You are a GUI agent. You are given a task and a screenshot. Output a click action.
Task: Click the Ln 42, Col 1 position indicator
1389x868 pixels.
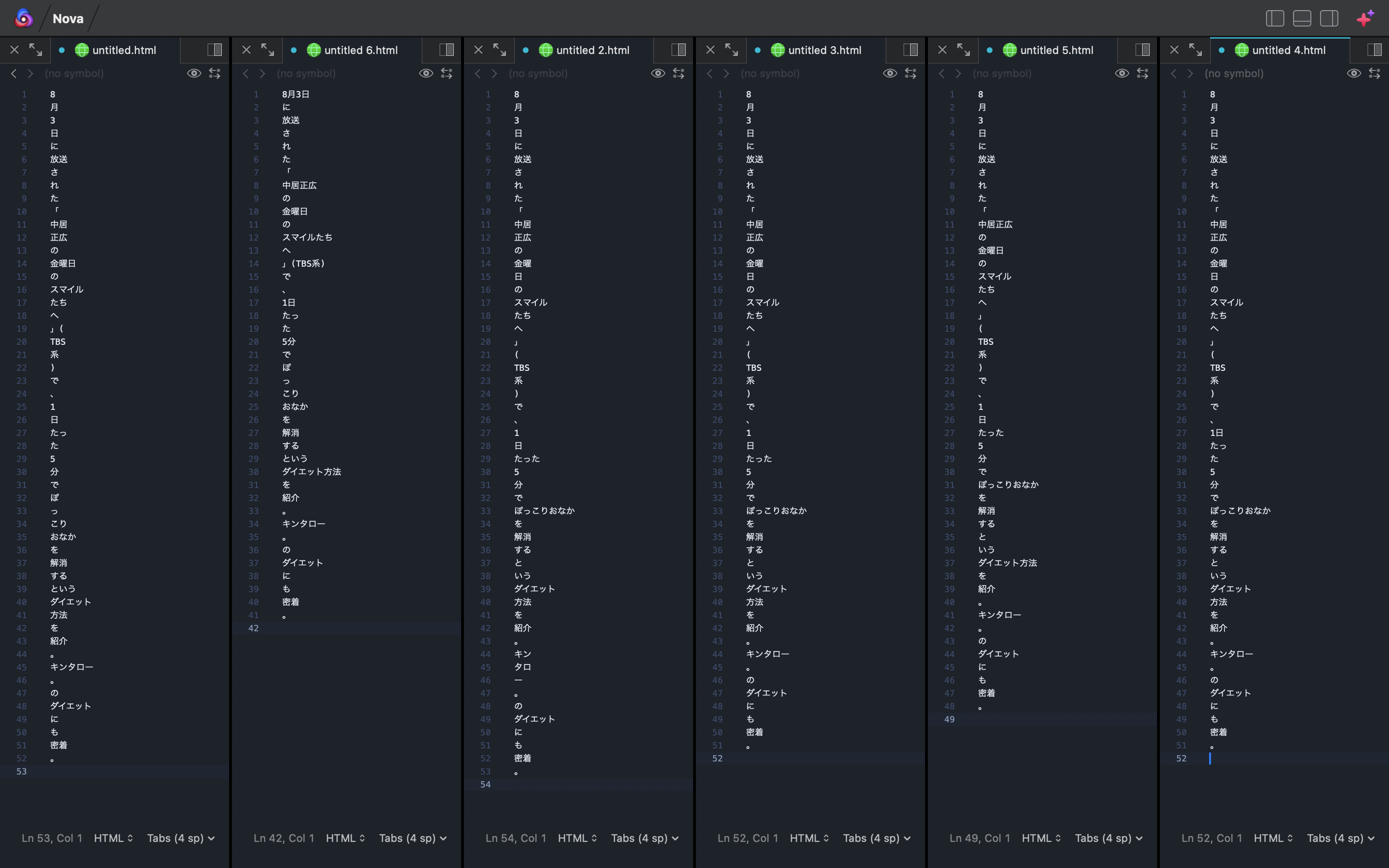pos(284,838)
